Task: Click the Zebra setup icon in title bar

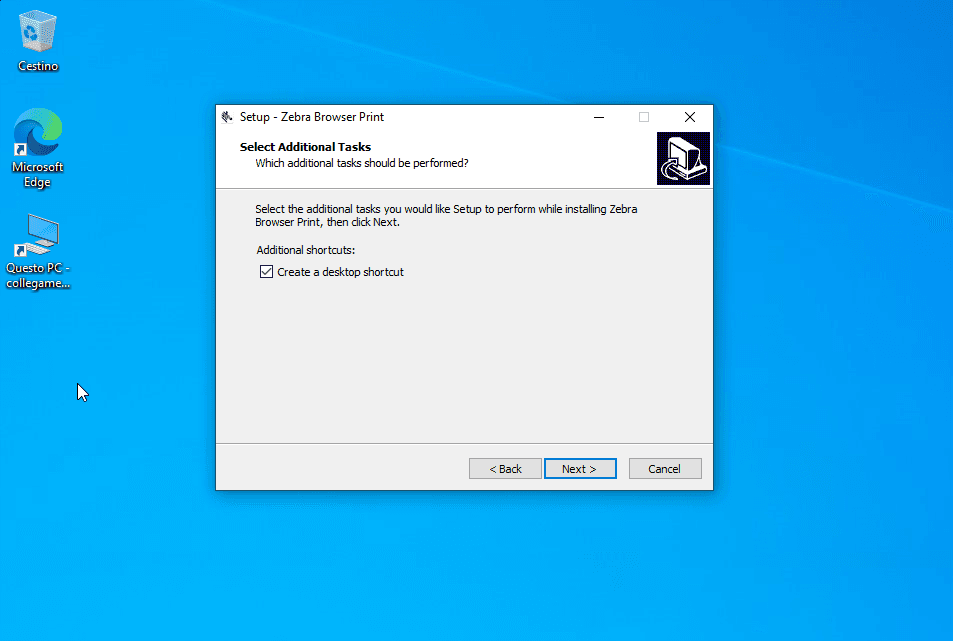Action: coord(227,117)
